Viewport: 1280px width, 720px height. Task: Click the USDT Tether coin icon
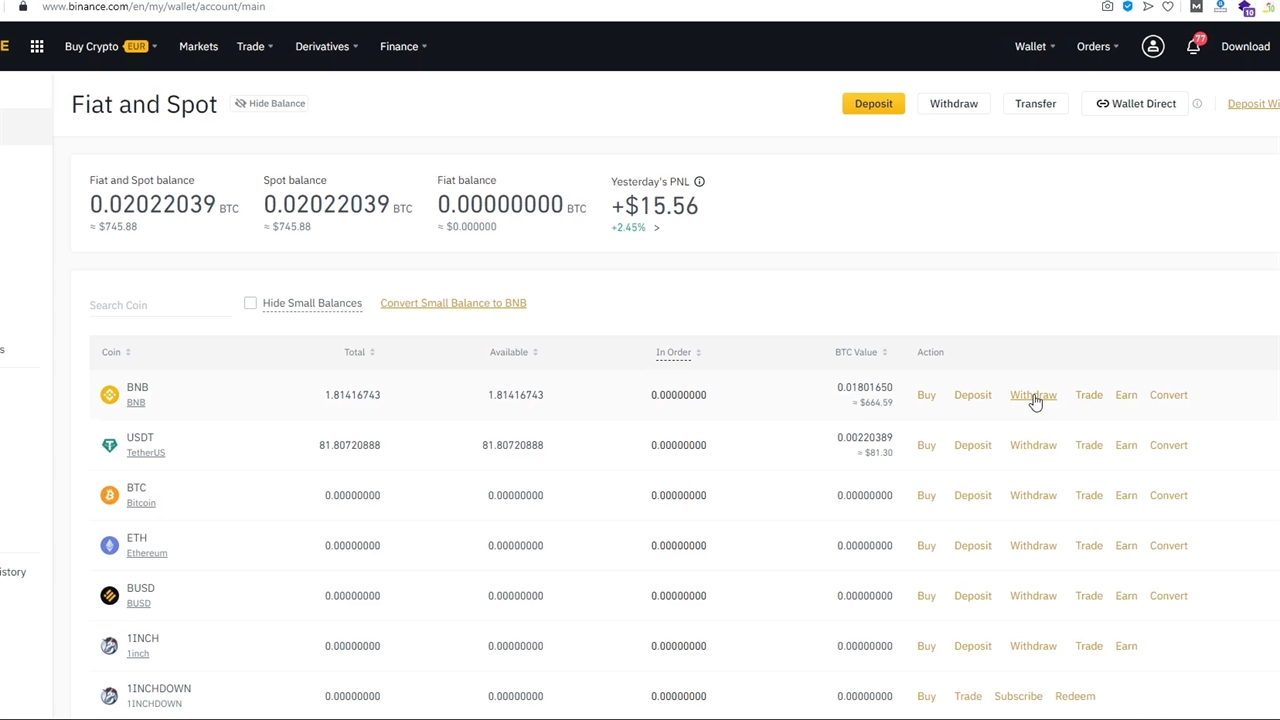(x=109, y=445)
